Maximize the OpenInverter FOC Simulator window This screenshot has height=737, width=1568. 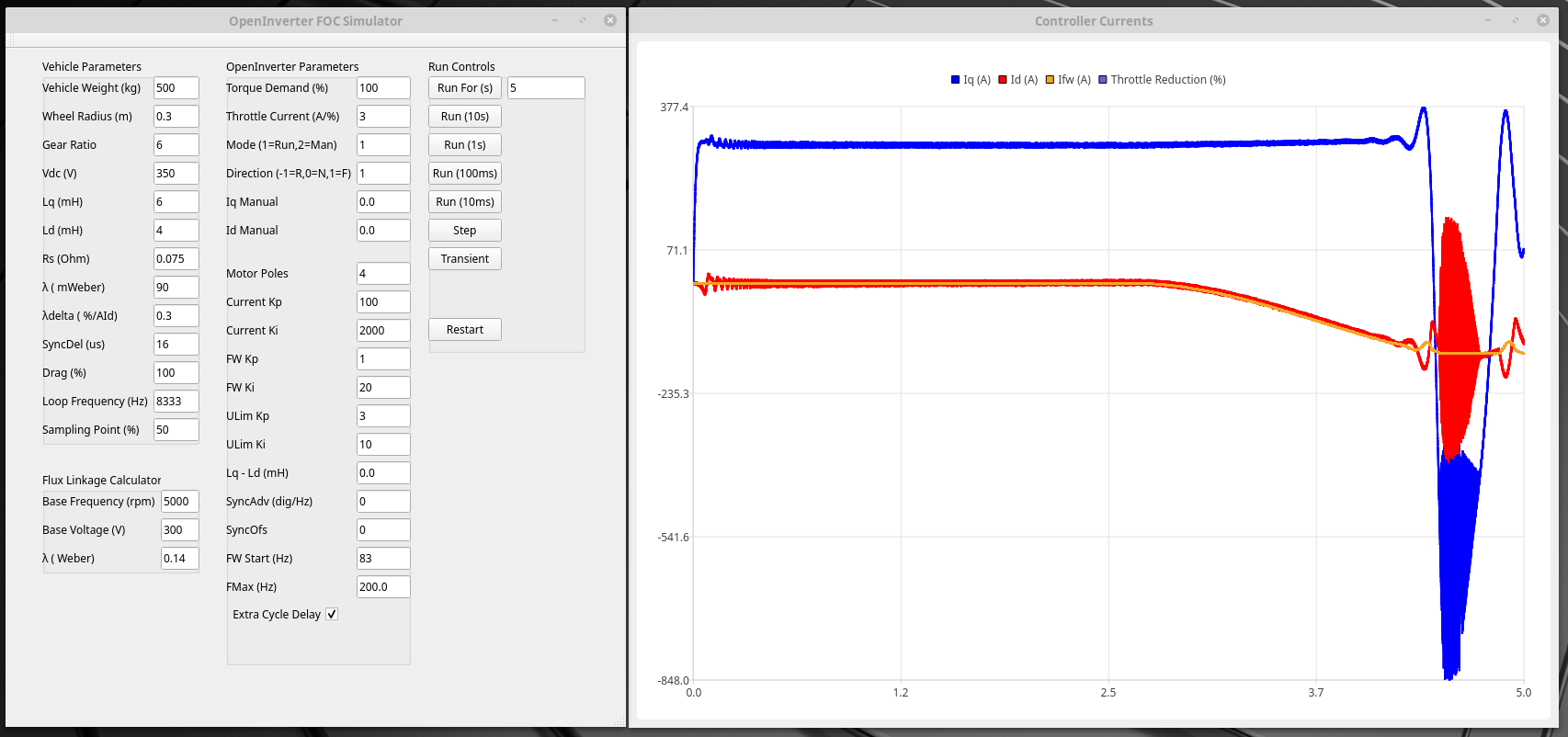(583, 20)
